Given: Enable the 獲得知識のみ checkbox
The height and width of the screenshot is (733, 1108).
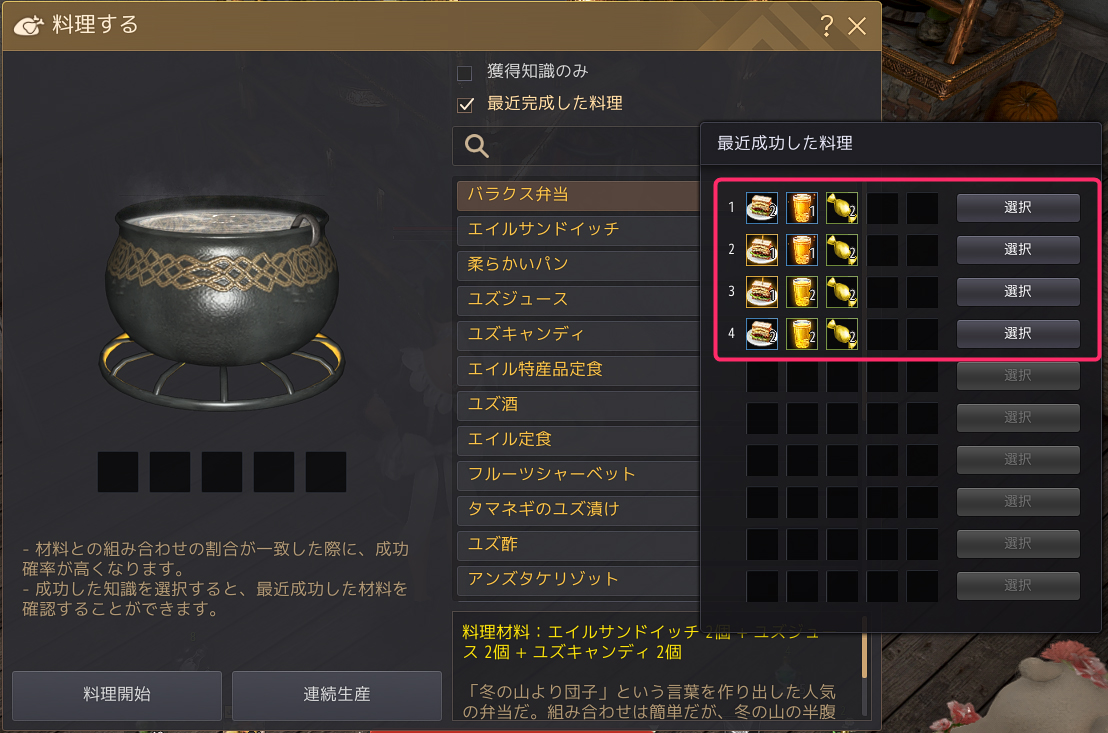Looking at the screenshot, I should coord(464,73).
